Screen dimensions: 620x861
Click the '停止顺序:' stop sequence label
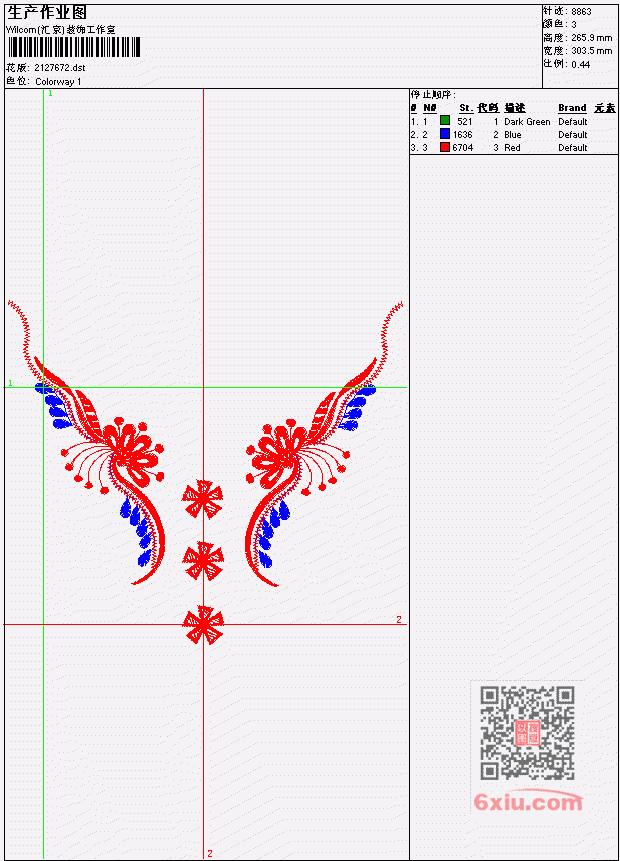click(433, 94)
